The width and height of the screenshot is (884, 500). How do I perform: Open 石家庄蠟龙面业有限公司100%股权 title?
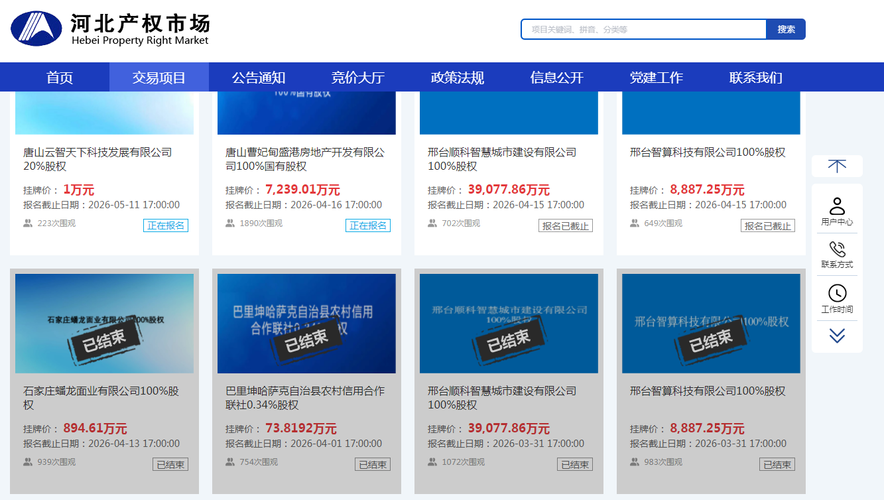point(101,397)
